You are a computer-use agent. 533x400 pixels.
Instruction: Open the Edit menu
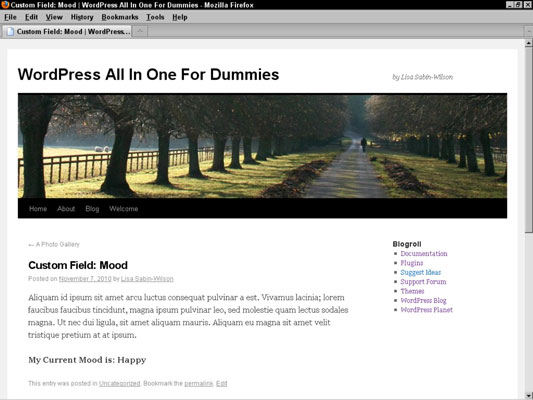[x=31, y=17]
